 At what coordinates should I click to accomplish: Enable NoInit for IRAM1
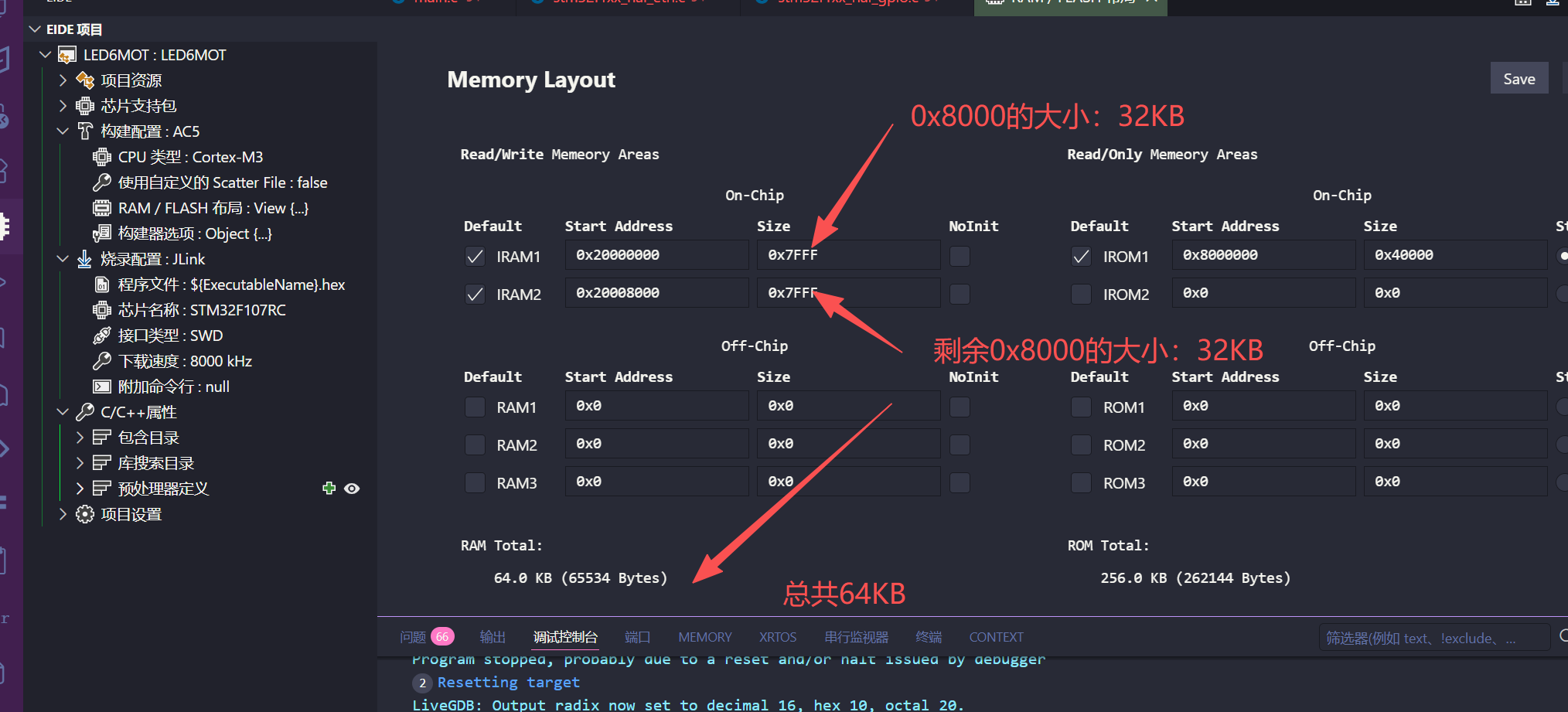(960, 257)
